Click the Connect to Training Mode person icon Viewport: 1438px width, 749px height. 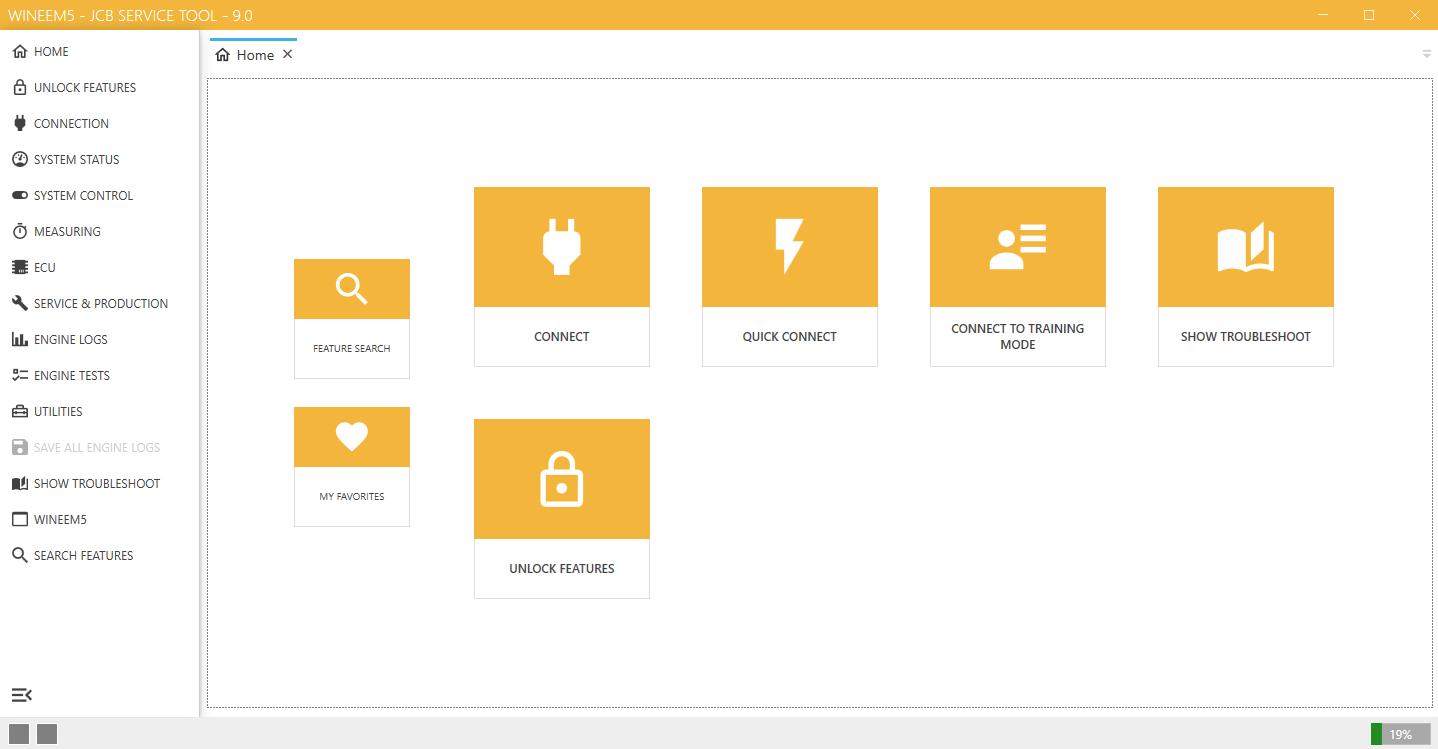pos(1017,246)
